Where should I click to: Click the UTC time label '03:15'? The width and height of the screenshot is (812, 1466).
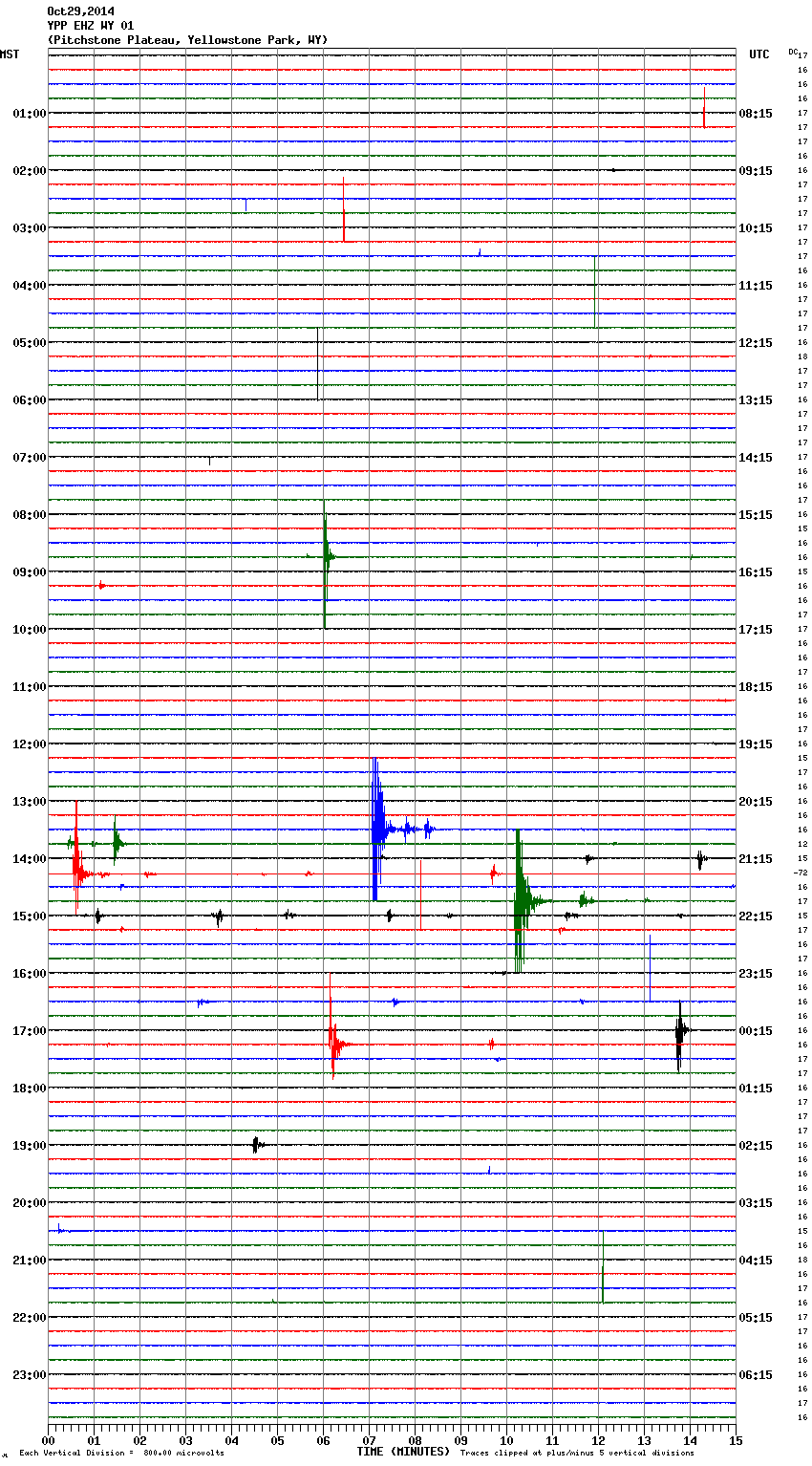tap(756, 1203)
